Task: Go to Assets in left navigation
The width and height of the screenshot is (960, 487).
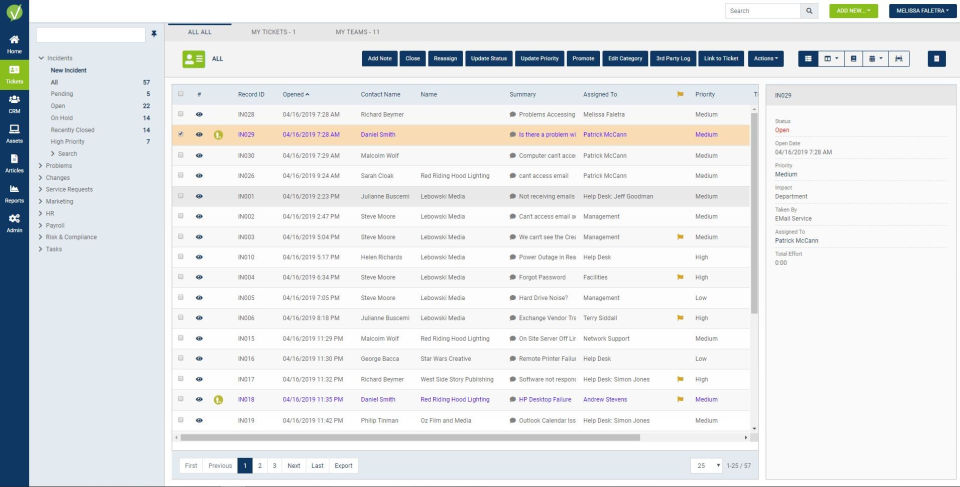Action: tap(14, 132)
